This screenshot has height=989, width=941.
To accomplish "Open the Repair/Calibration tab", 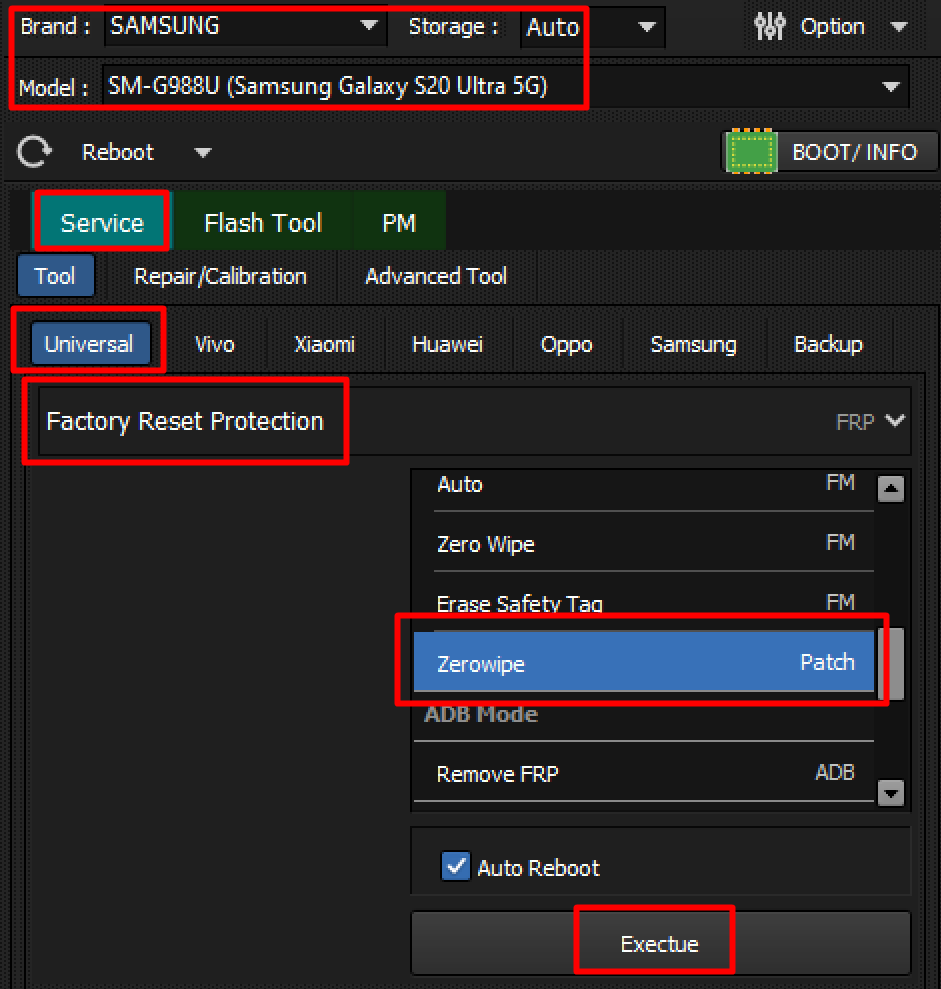I will (220, 276).
